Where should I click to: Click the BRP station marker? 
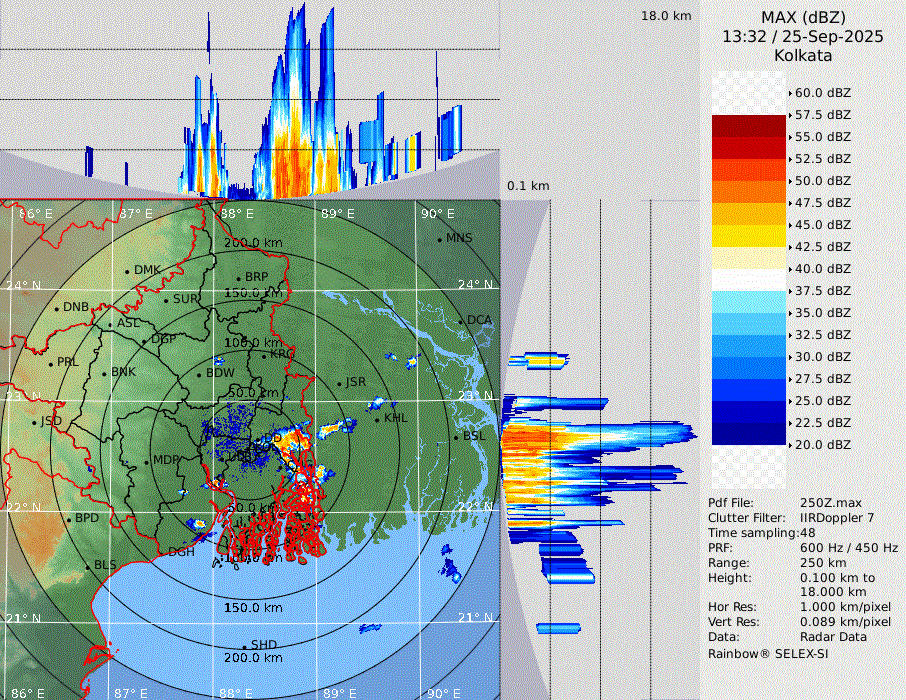point(239,278)
